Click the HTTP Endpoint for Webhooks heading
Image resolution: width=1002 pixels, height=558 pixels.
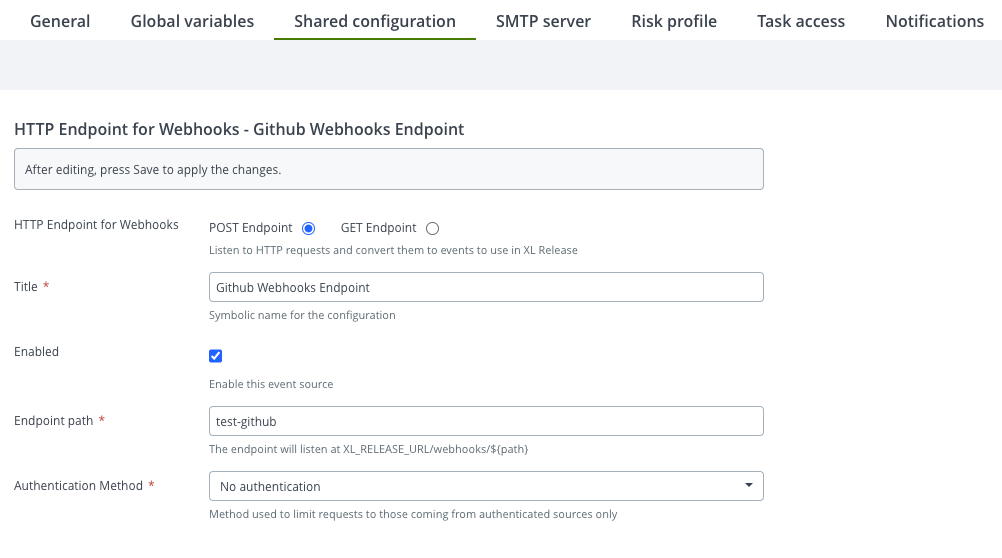coord(239,129)
